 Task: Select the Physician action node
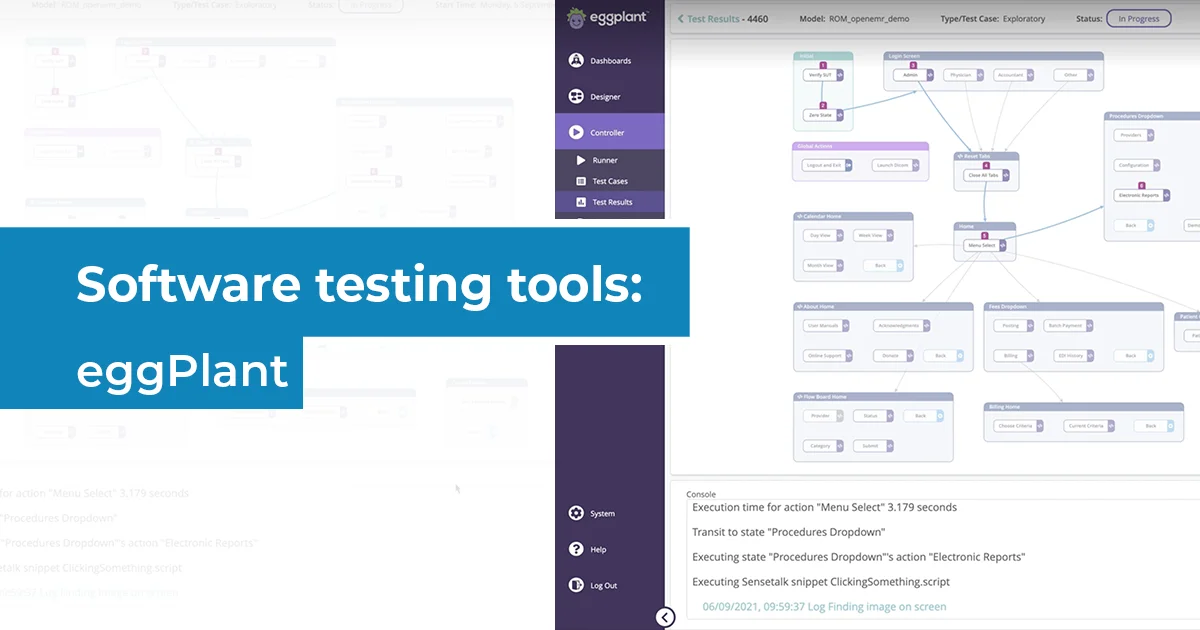pos(965,75)
